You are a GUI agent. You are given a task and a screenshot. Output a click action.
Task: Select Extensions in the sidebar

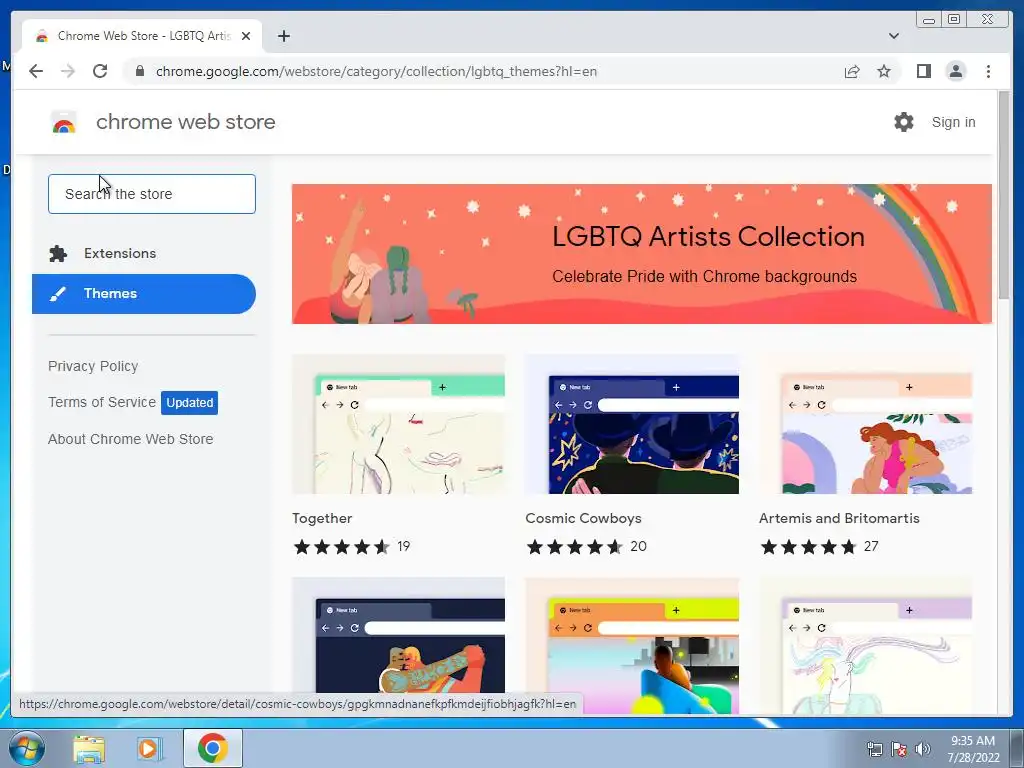pyautogui.click(x=144, y=253)
